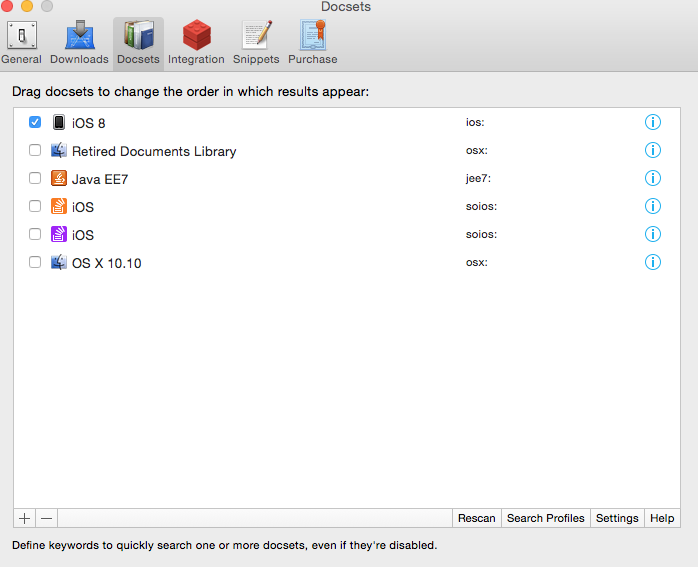Remove docset with the minus button
The width and height of the screenshot is (698, 567).
[x=46, y=518]
